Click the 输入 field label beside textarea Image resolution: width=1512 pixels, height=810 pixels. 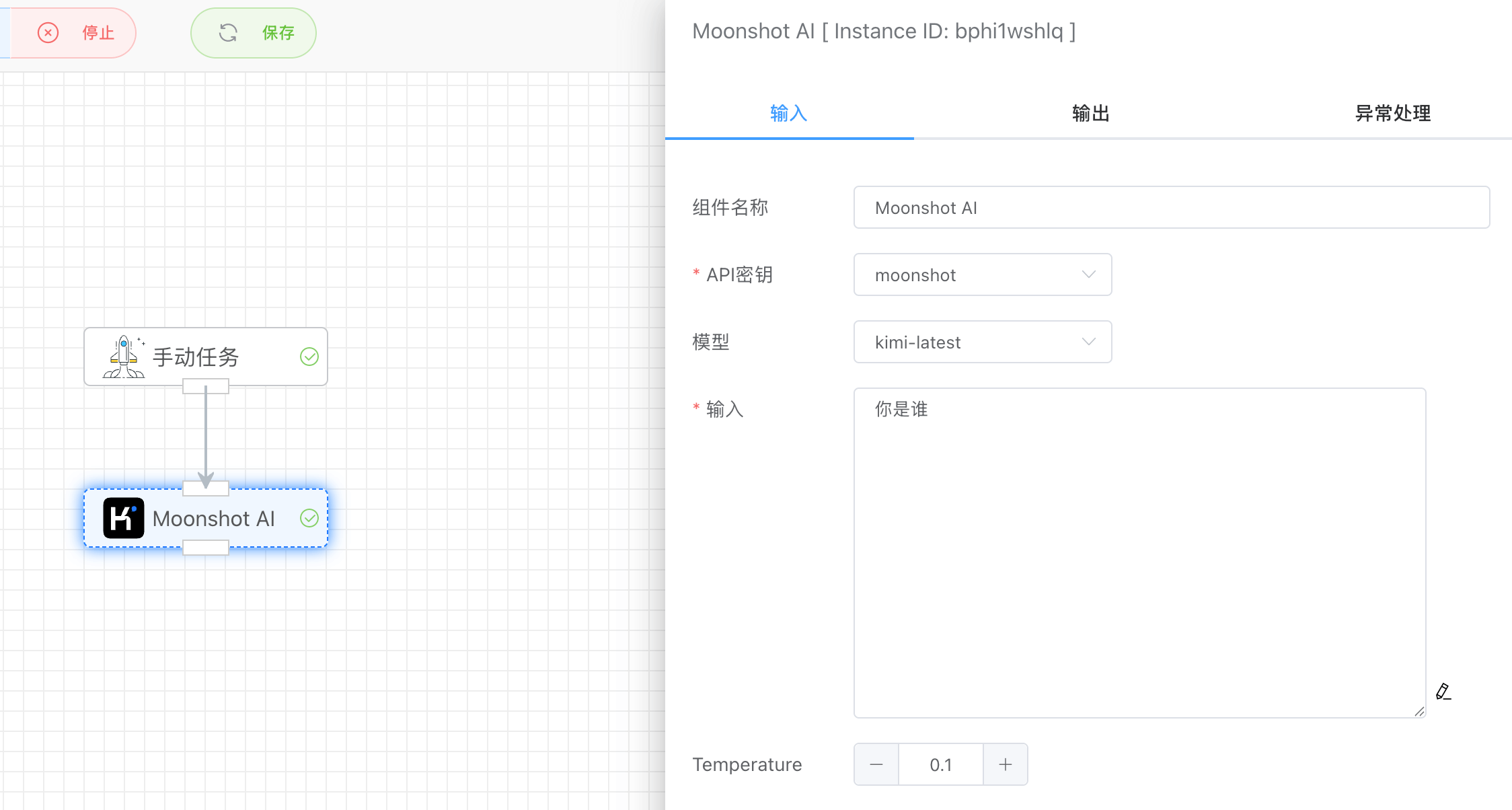pos(724,409)
